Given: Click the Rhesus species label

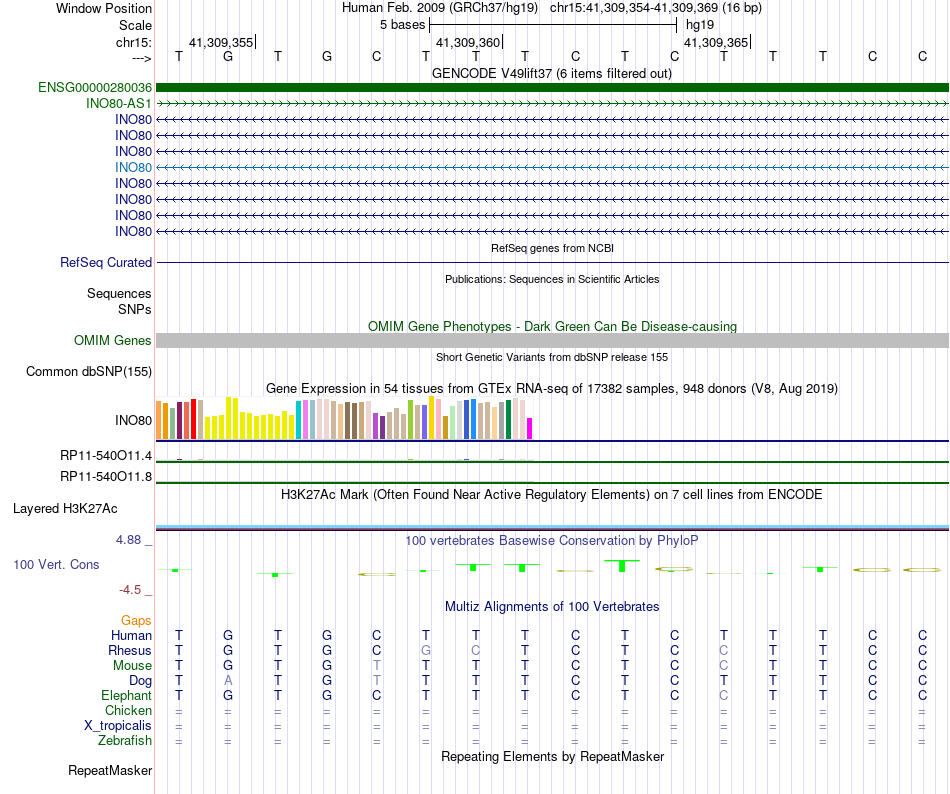Looking at the screenshot, I should [130, 650].
